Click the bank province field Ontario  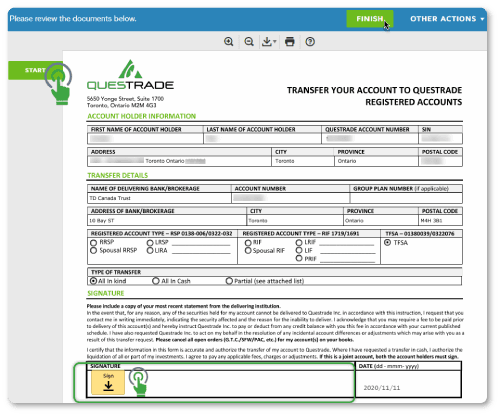(x=381, y=220)
